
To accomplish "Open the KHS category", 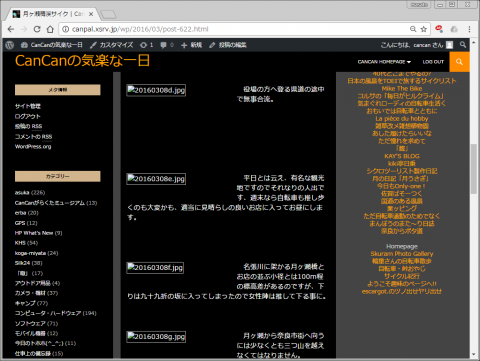I will (20, 243).
